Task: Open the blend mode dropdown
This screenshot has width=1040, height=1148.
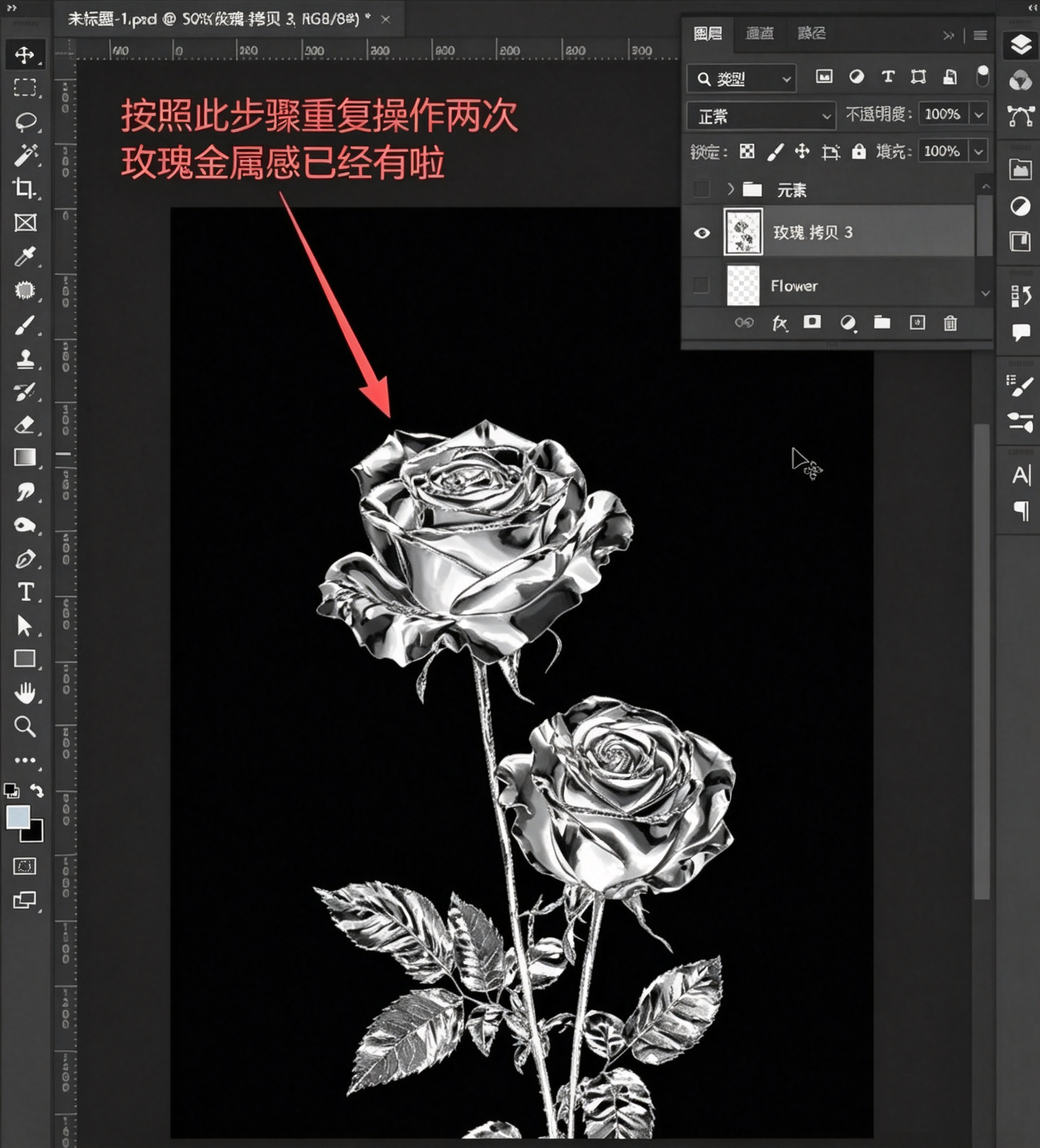Action: tap(761, 116)
